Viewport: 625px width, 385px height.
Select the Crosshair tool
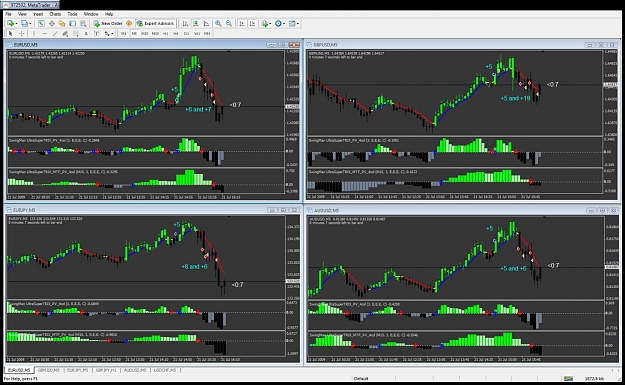pos(22,33)
